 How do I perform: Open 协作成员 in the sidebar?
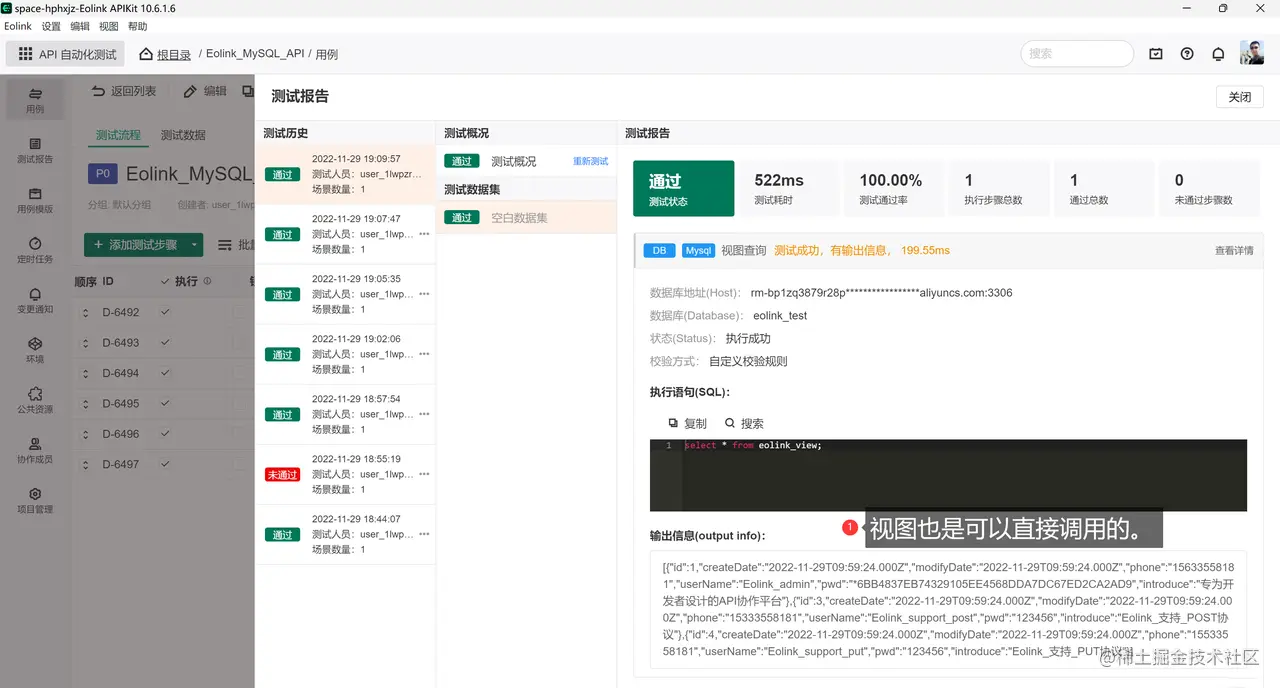[x=35, y=450]
